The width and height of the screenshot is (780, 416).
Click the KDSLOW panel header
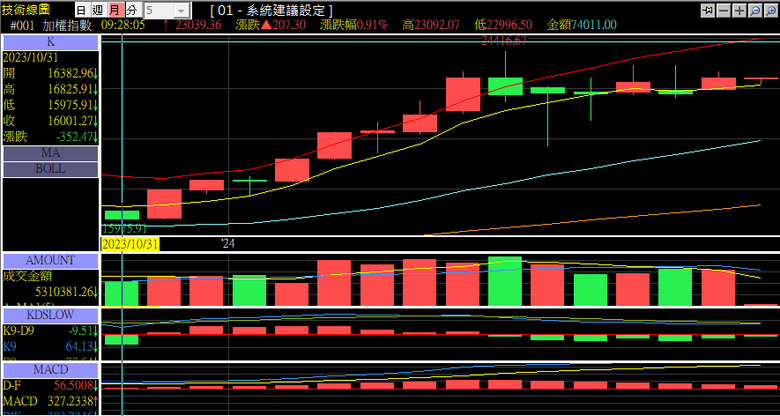(x=51, y=315)
